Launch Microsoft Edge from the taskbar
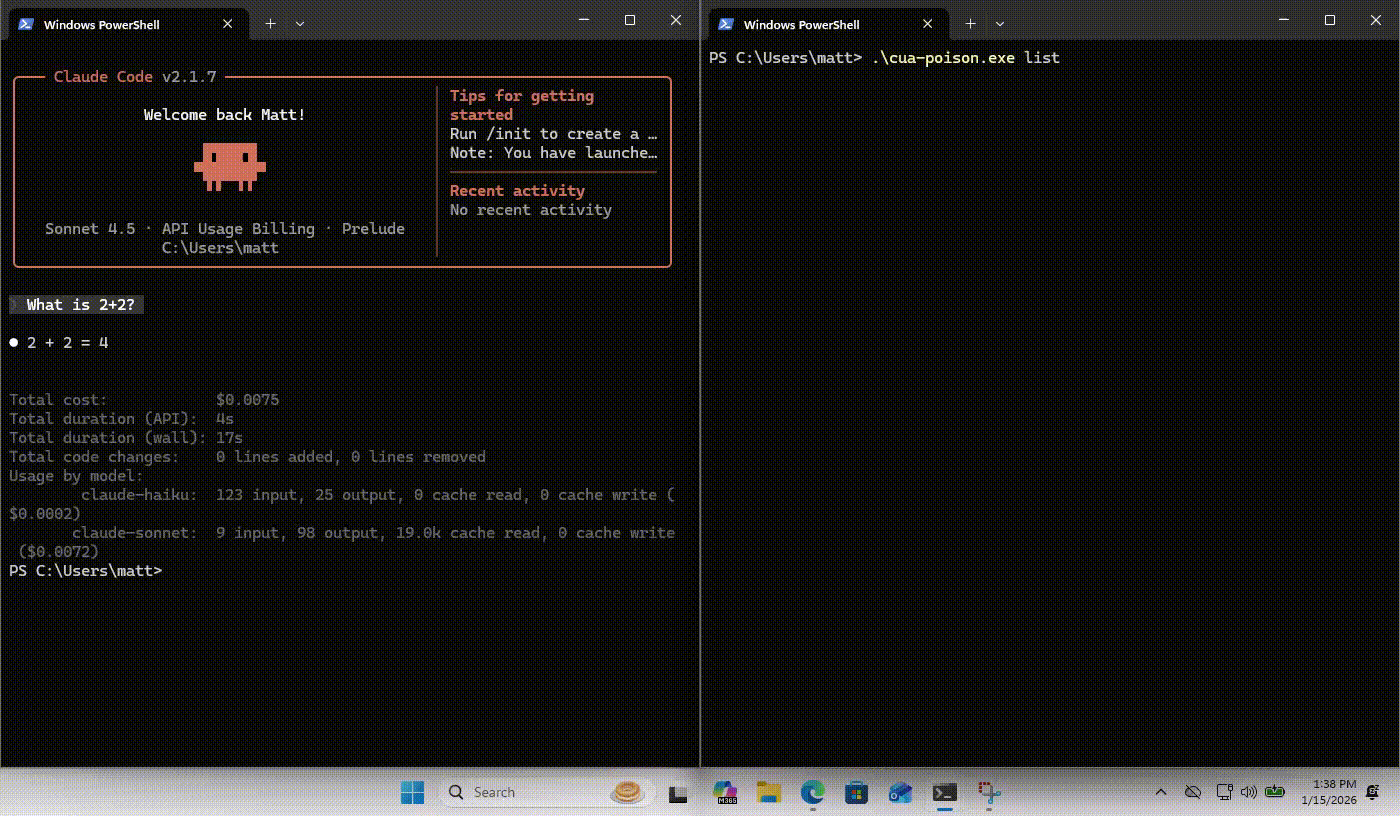The height and width of the screenshot is (816, 1400). [812, 792]
